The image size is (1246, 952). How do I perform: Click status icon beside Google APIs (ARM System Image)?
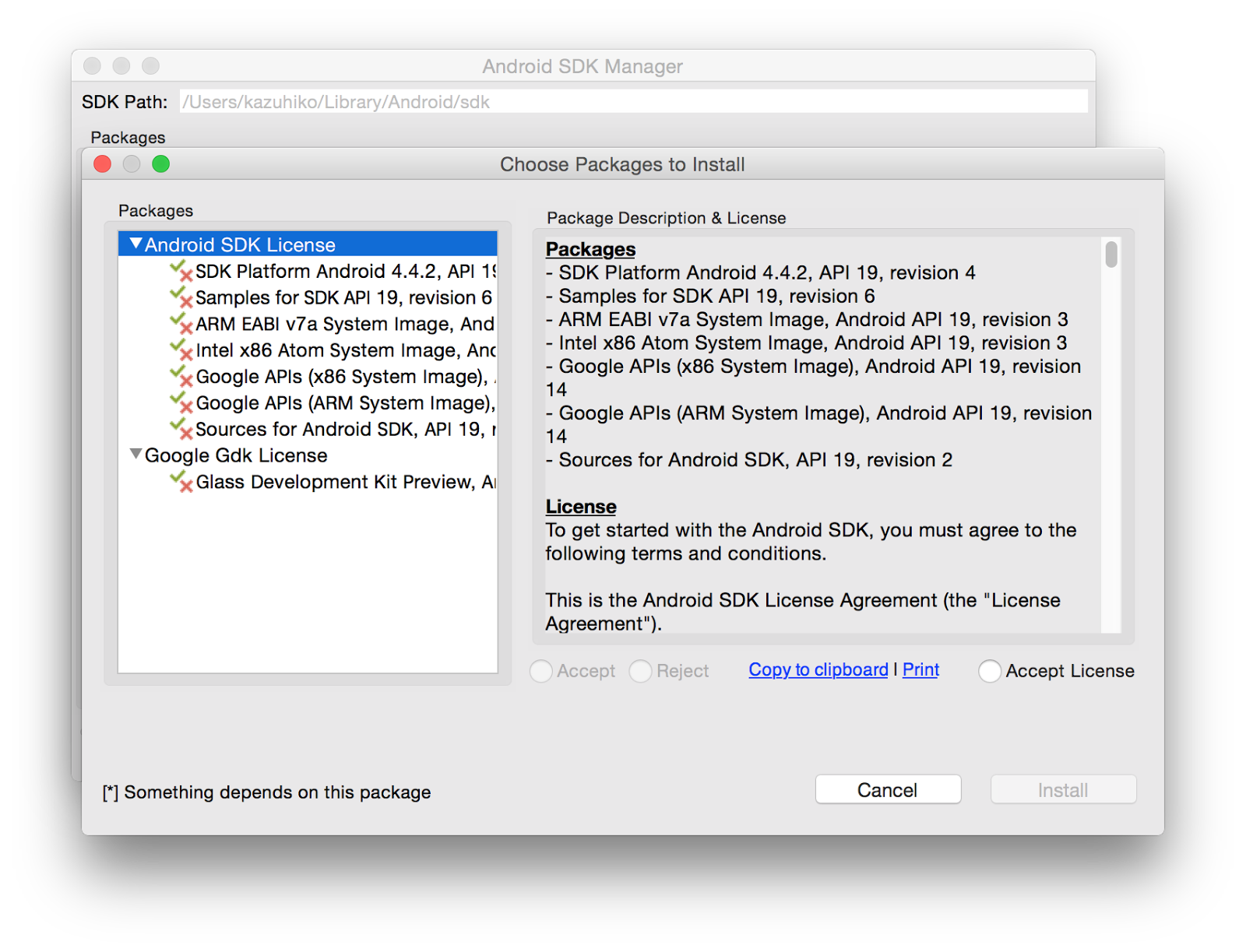(181, 403)
